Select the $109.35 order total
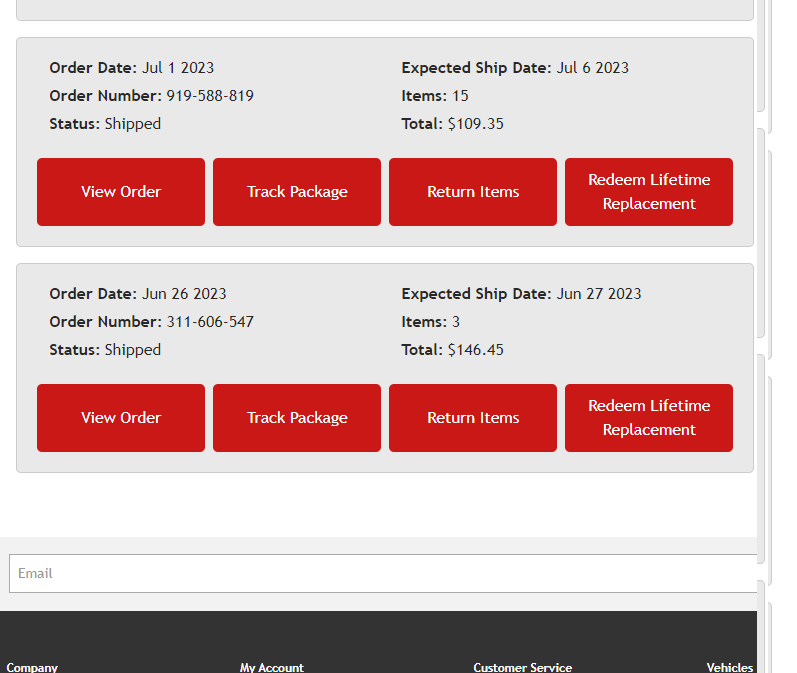 (475, 124)
